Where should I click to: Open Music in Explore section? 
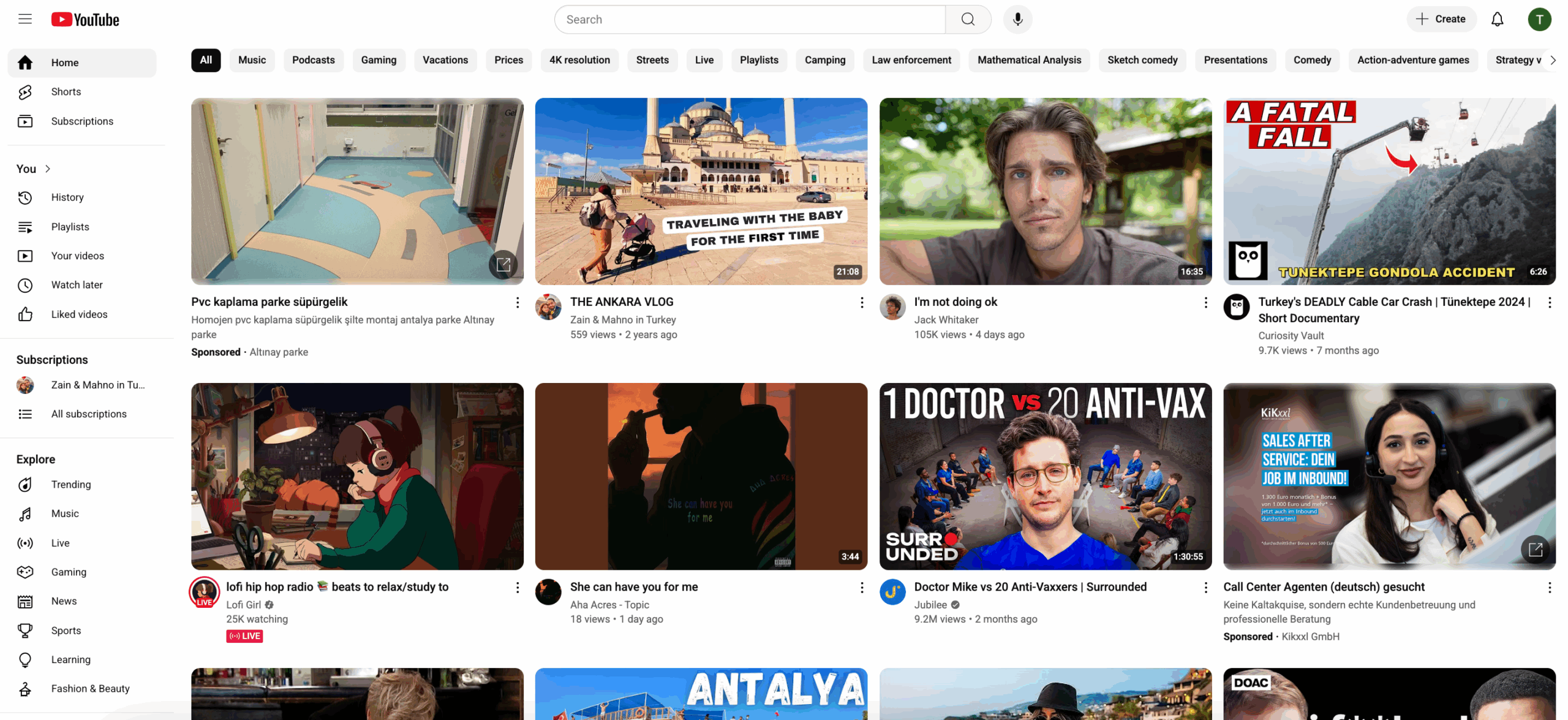(x=82, y=513)
